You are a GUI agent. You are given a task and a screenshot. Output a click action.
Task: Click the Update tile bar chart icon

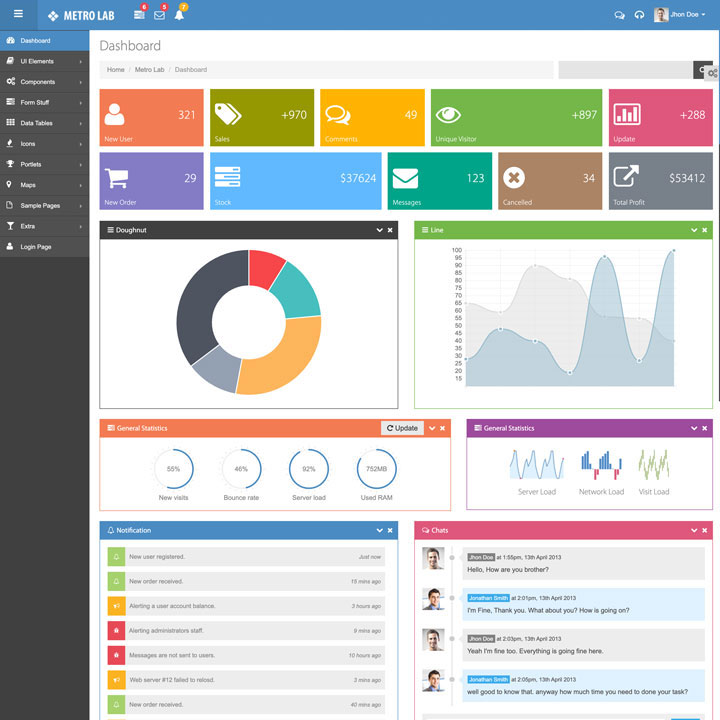tap(627, 114)
